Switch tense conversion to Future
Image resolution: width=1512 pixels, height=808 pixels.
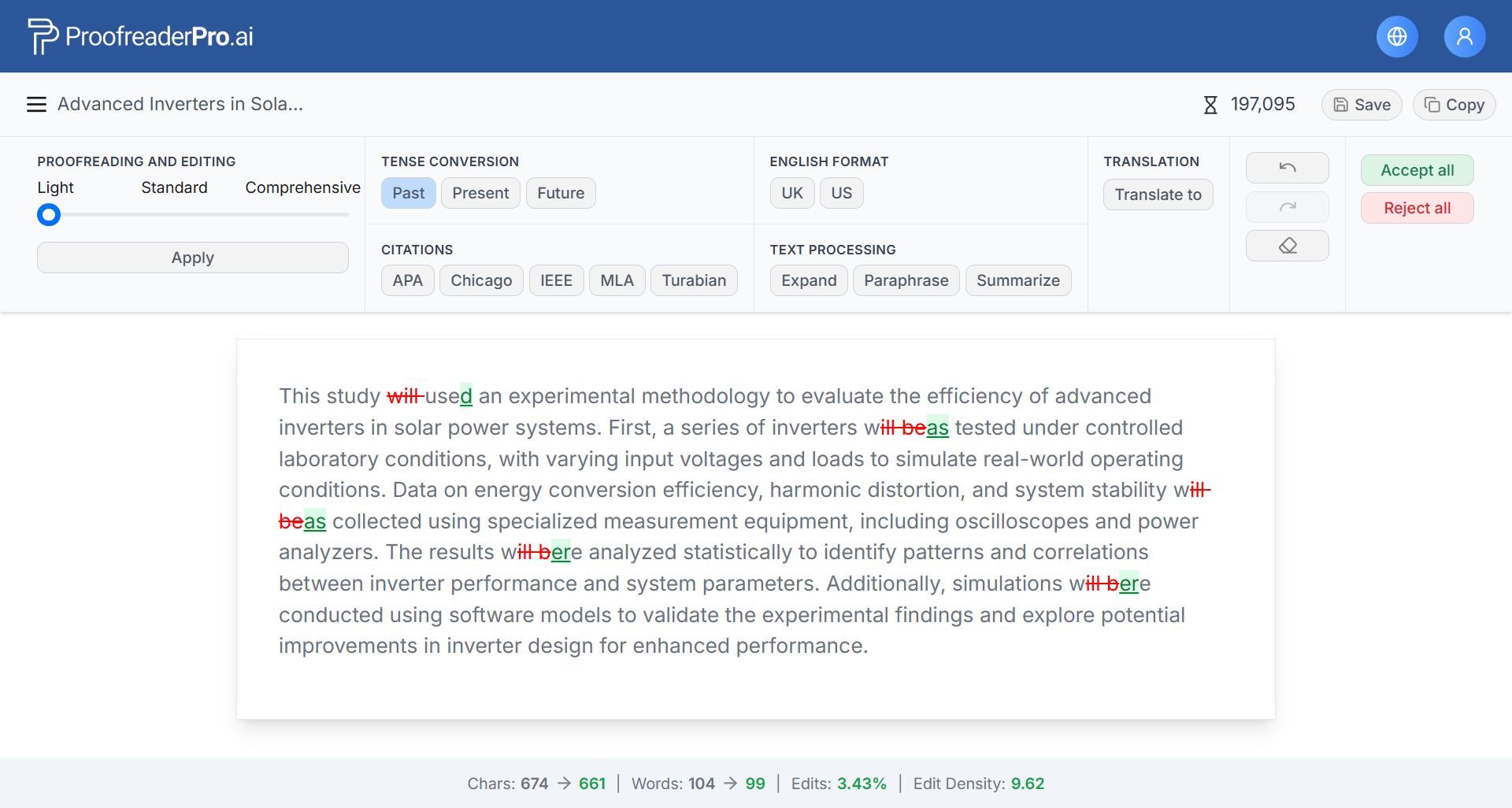560,193
